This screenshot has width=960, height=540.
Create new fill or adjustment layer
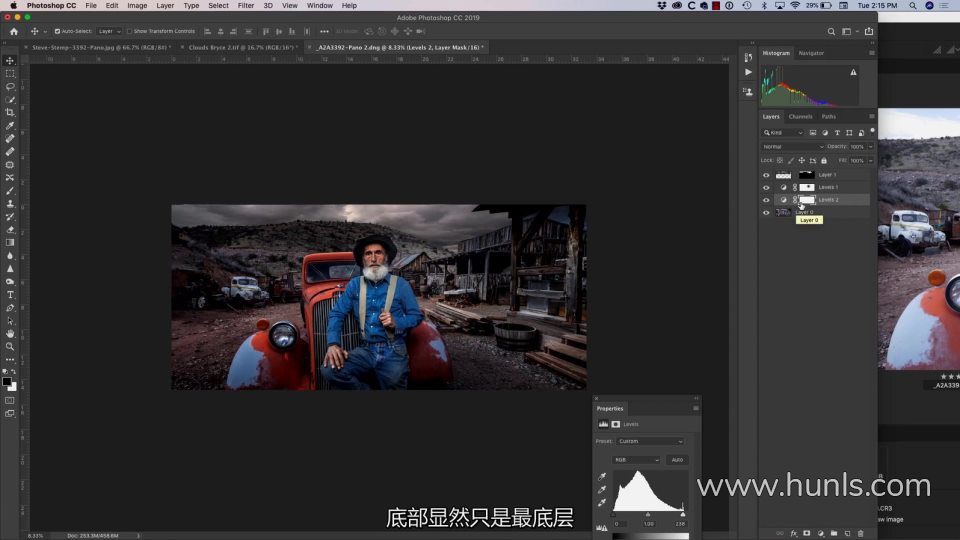coord(820,533)
